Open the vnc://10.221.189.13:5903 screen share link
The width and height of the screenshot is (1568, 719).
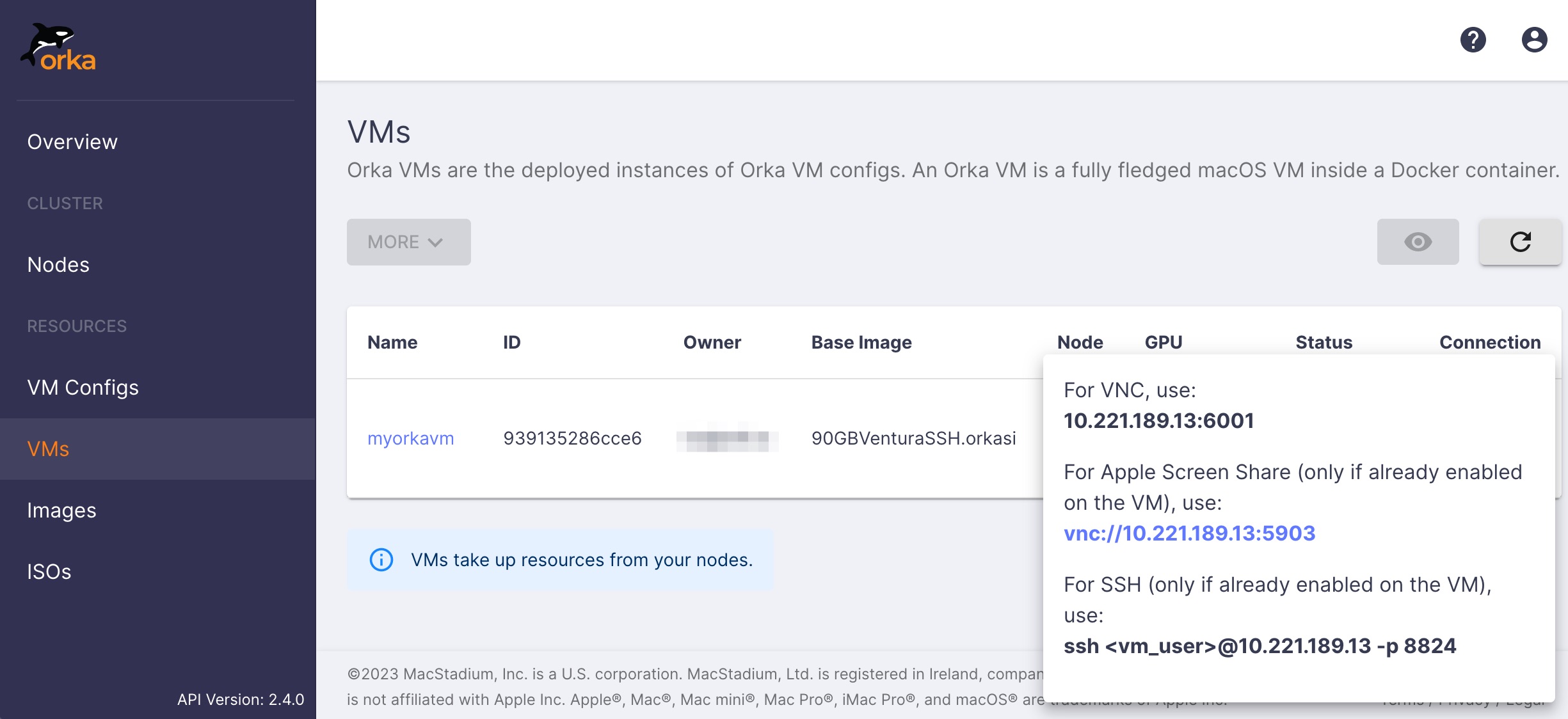click(1189, 533)
